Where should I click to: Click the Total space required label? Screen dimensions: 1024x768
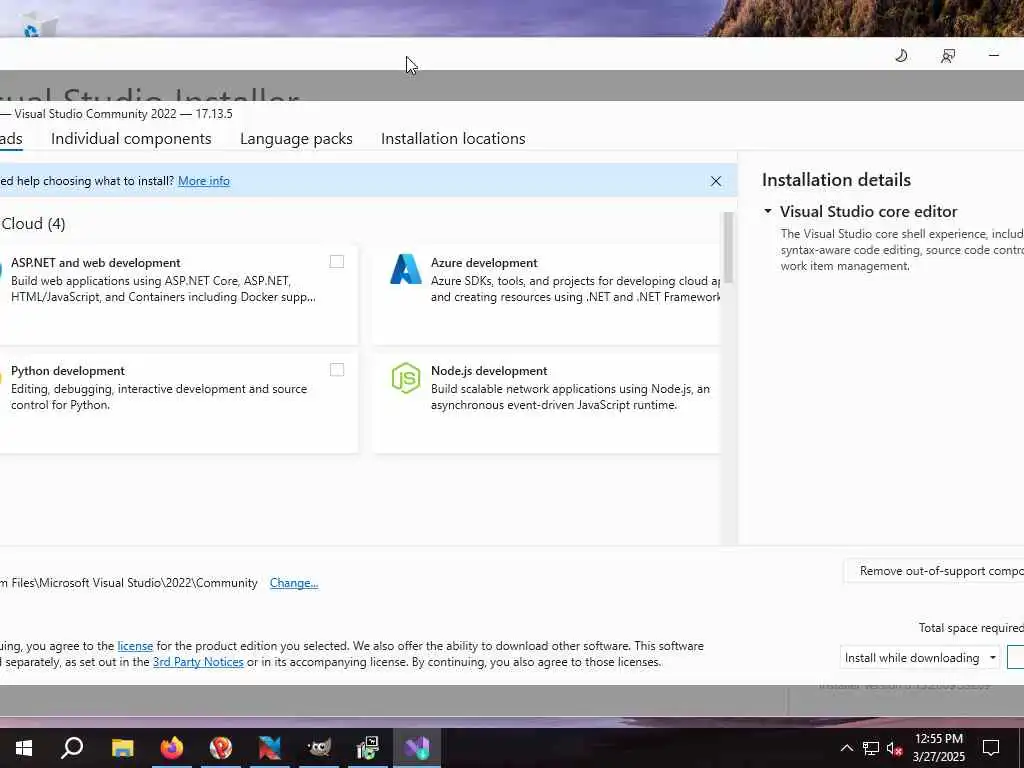[971, 628]
